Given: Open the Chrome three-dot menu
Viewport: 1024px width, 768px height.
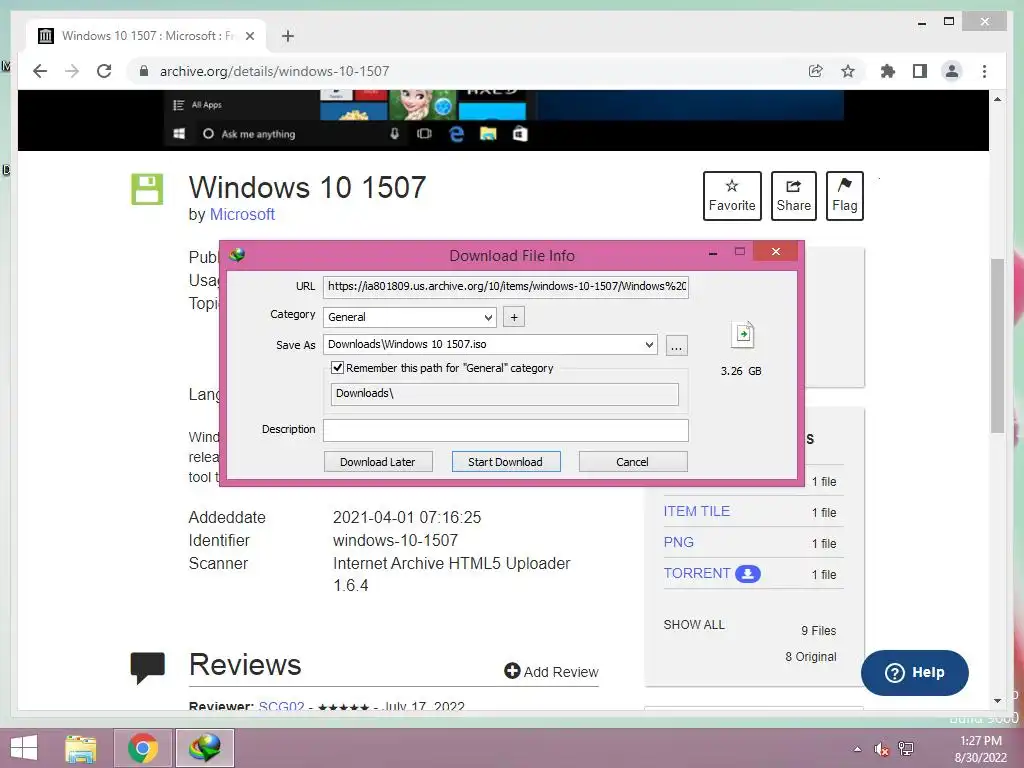Looking at the screenshot, I should (x=984, y=71).
